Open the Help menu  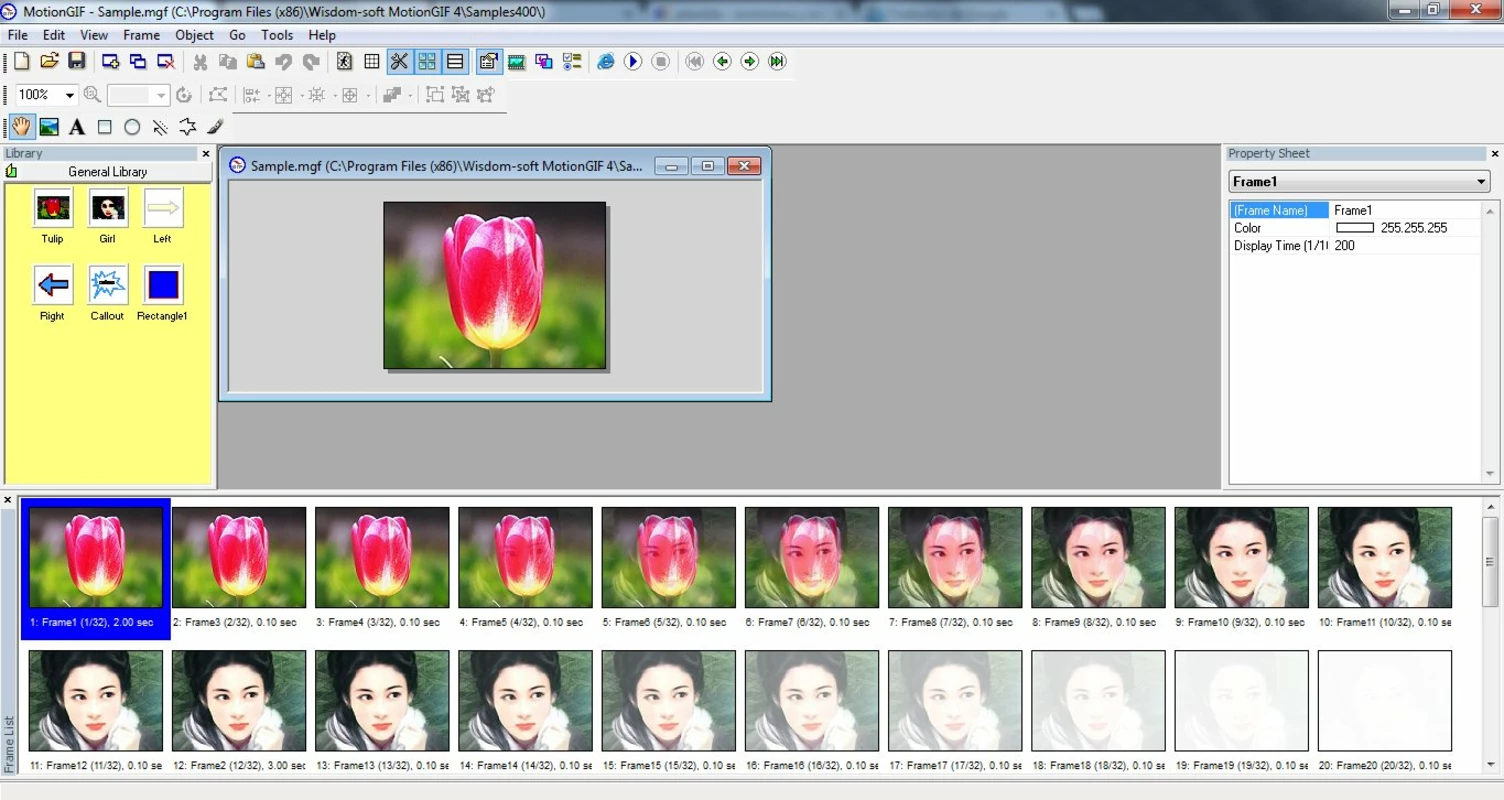(x=322, y=34)
